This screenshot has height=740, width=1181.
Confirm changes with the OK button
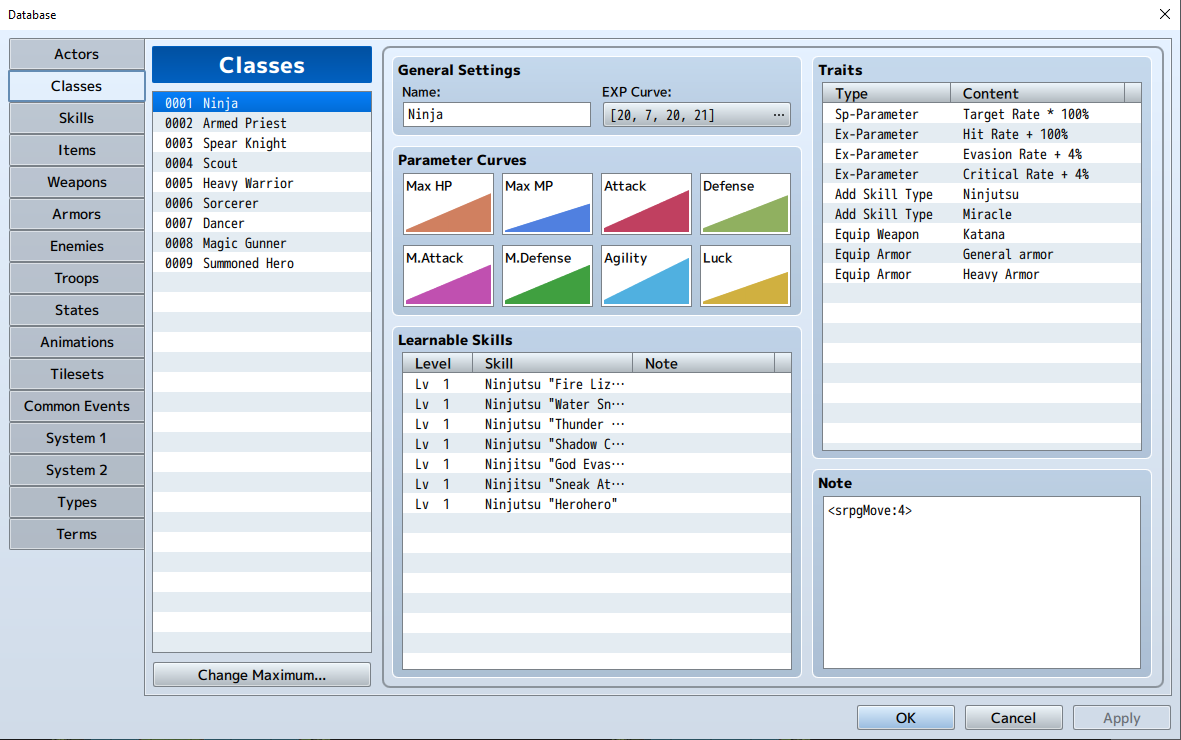pos(905,717)
